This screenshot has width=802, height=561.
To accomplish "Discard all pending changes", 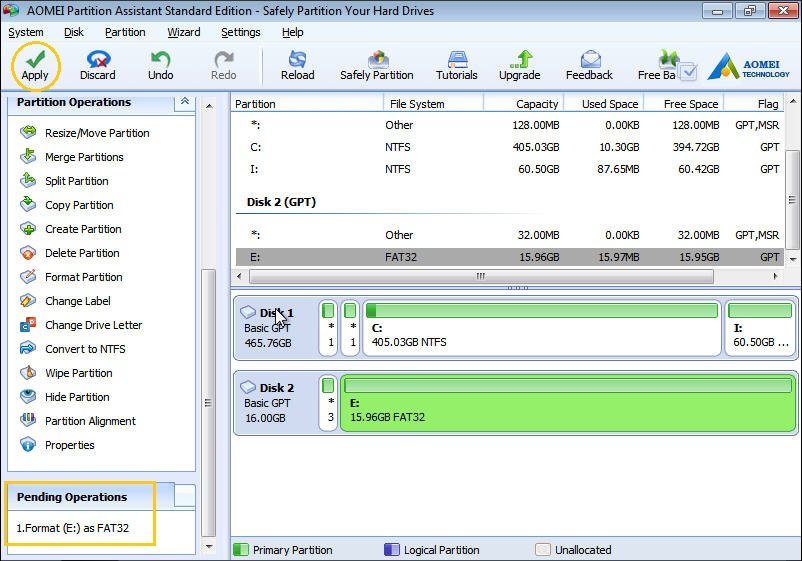I will tap(98, 66).
